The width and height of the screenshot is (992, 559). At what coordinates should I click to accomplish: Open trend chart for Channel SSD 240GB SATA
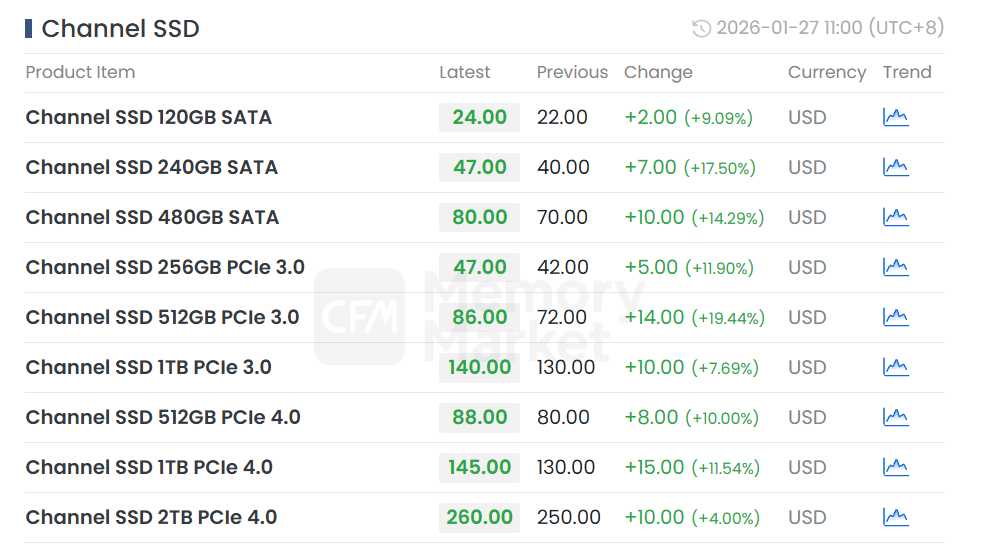[895, 167]
